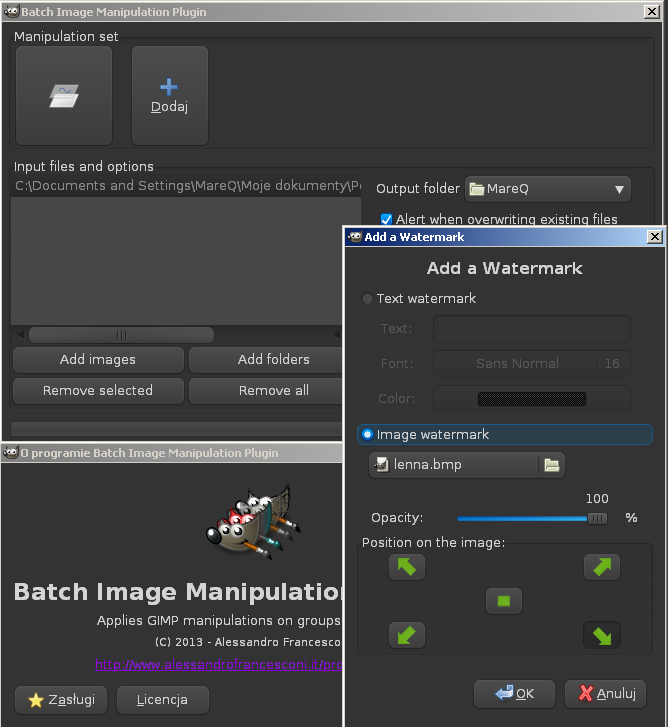
Task: Open Zasługi credits in About window
Action: [x=61, y=700]
